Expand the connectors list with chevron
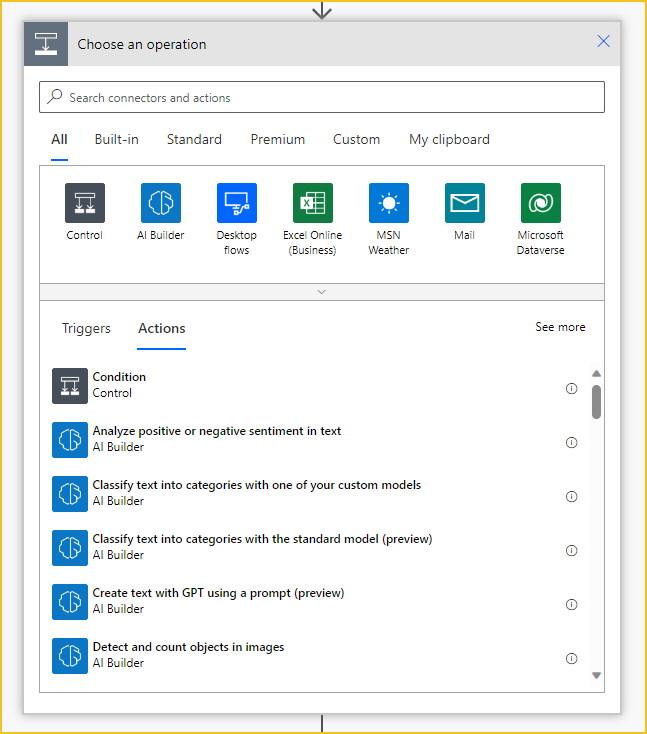This screenshot has height=734, width=647. [322, 292]
